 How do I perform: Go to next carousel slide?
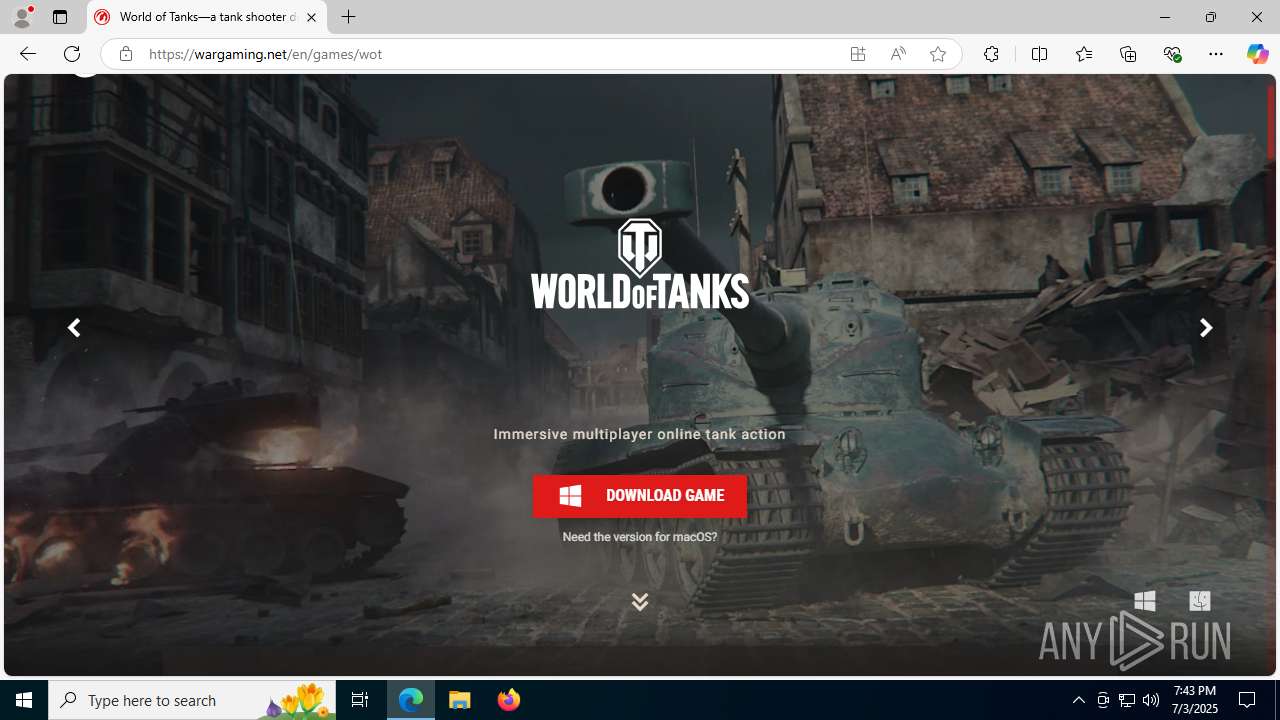click(x=1206, y=328)
